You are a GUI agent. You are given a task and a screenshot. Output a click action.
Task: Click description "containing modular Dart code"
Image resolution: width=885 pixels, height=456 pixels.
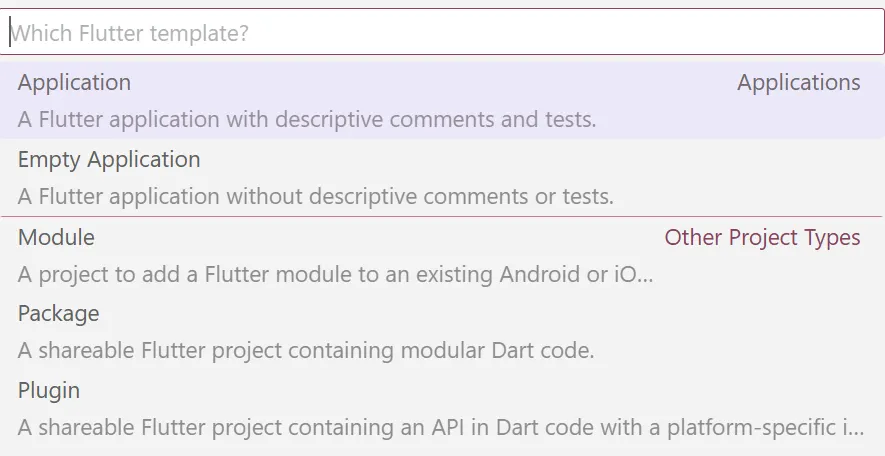click(x=306, y=351)
